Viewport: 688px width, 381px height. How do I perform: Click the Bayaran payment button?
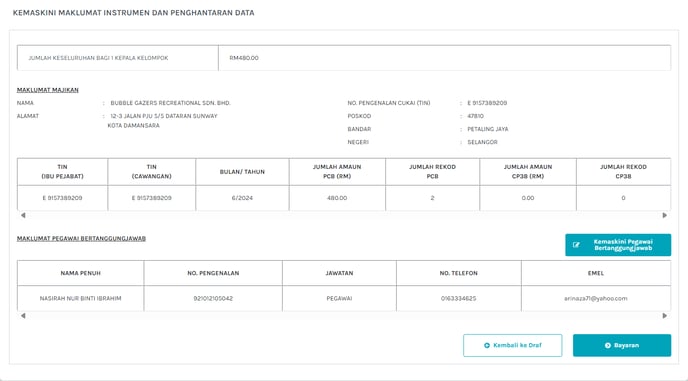(x=622, y=345)
